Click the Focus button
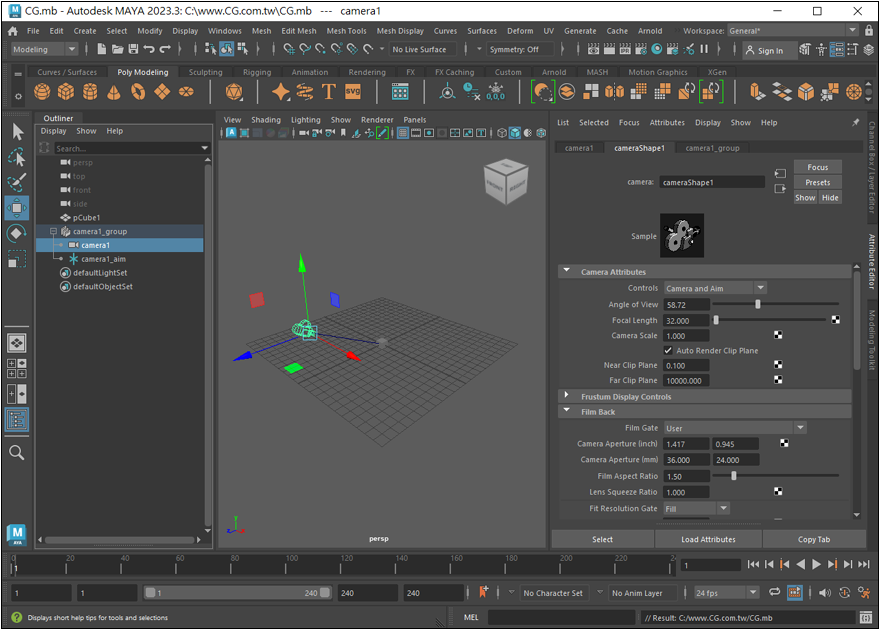 pyautogui.click(x=818, y=167)
